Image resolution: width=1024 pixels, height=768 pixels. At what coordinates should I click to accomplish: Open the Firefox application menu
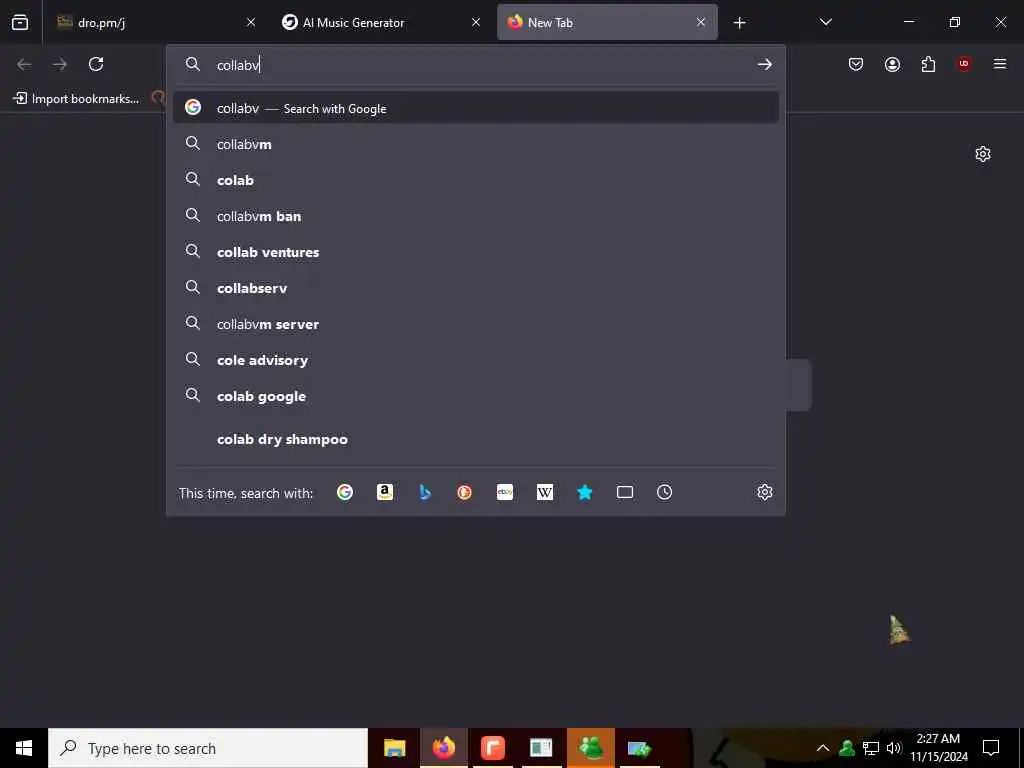1000,64
